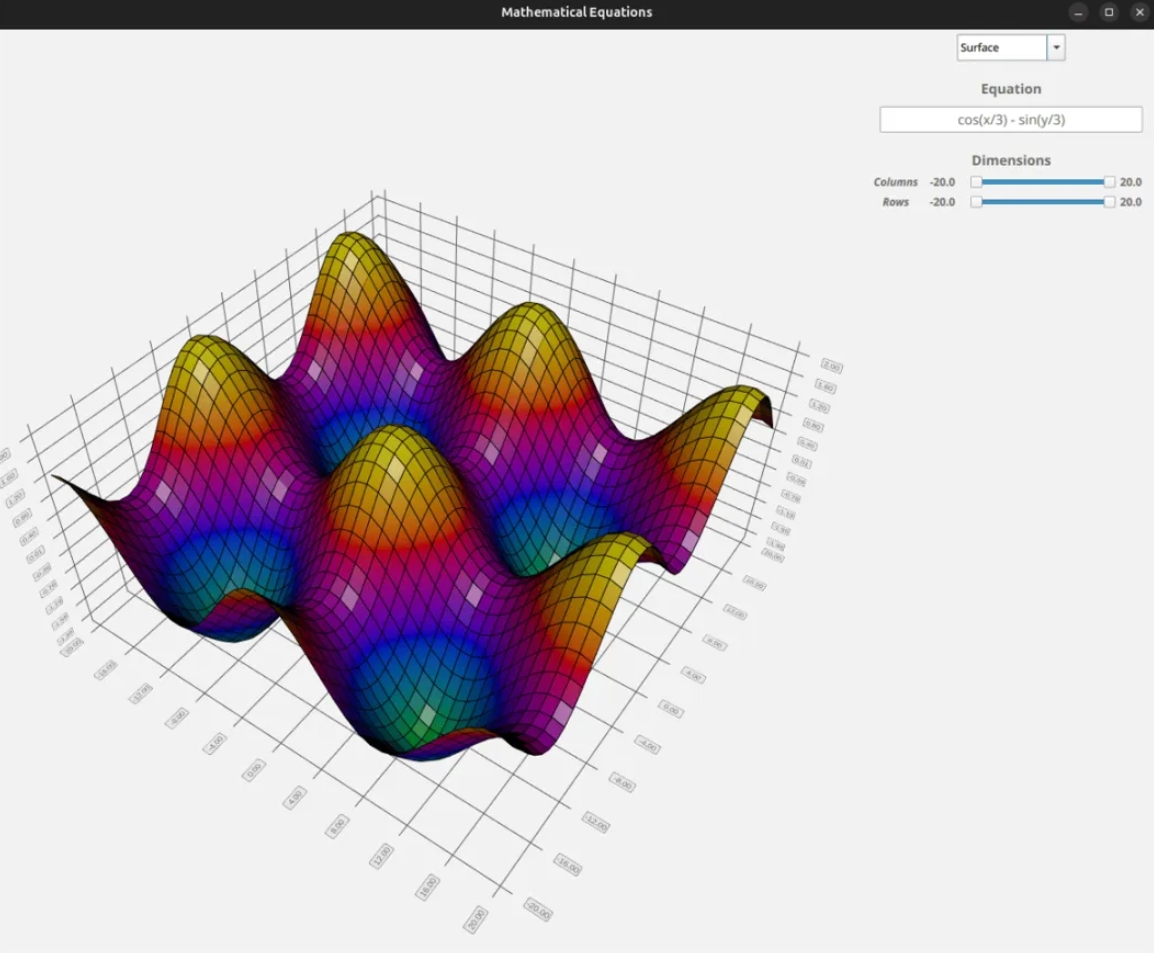This screenshot has width=1154, height=953.
Task: Select the Rows slider minimum handle
Action: click(977, 202)
